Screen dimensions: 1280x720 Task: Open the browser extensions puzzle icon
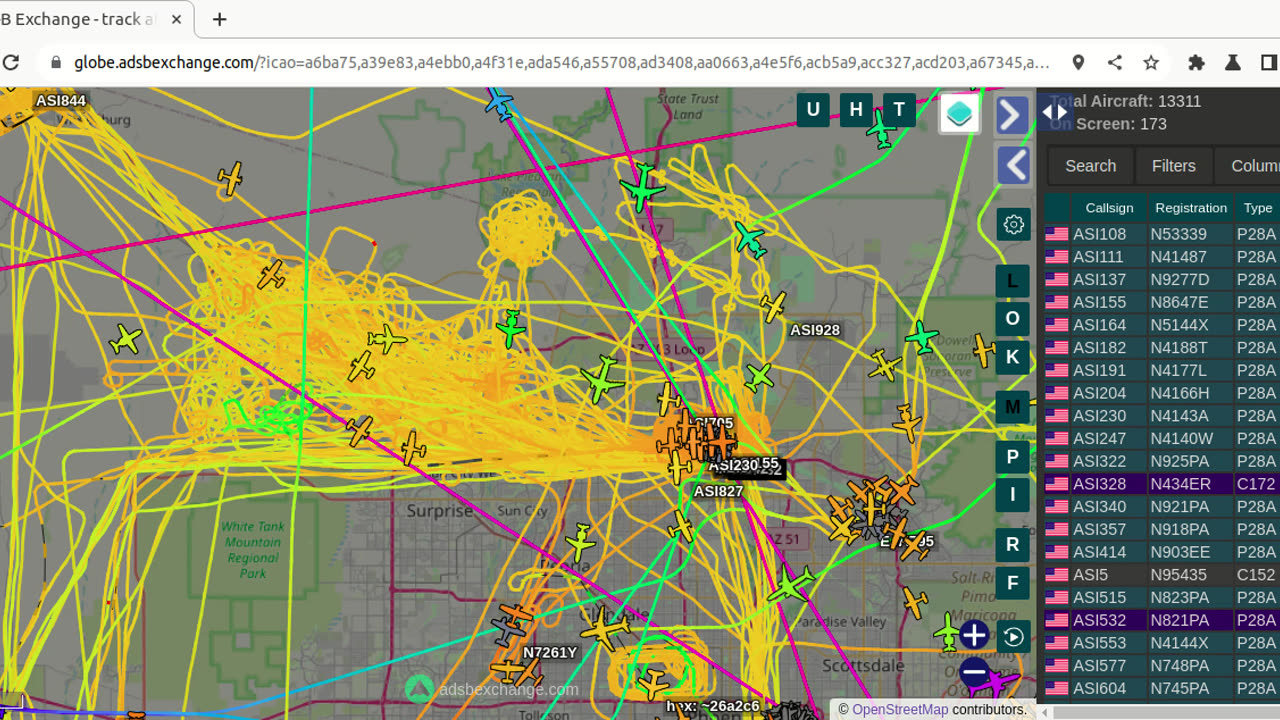coord(1196,62)
